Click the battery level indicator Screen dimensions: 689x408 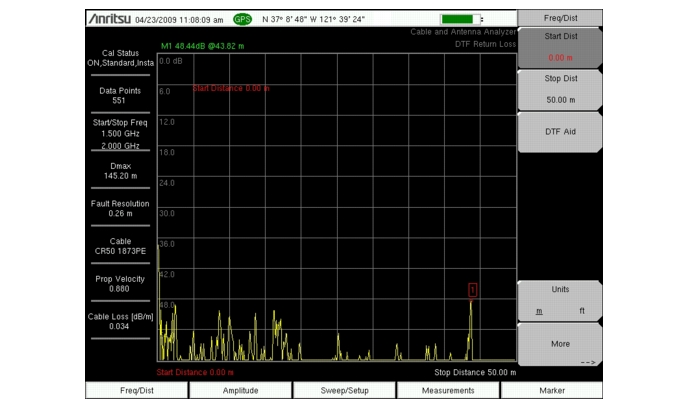461,19
